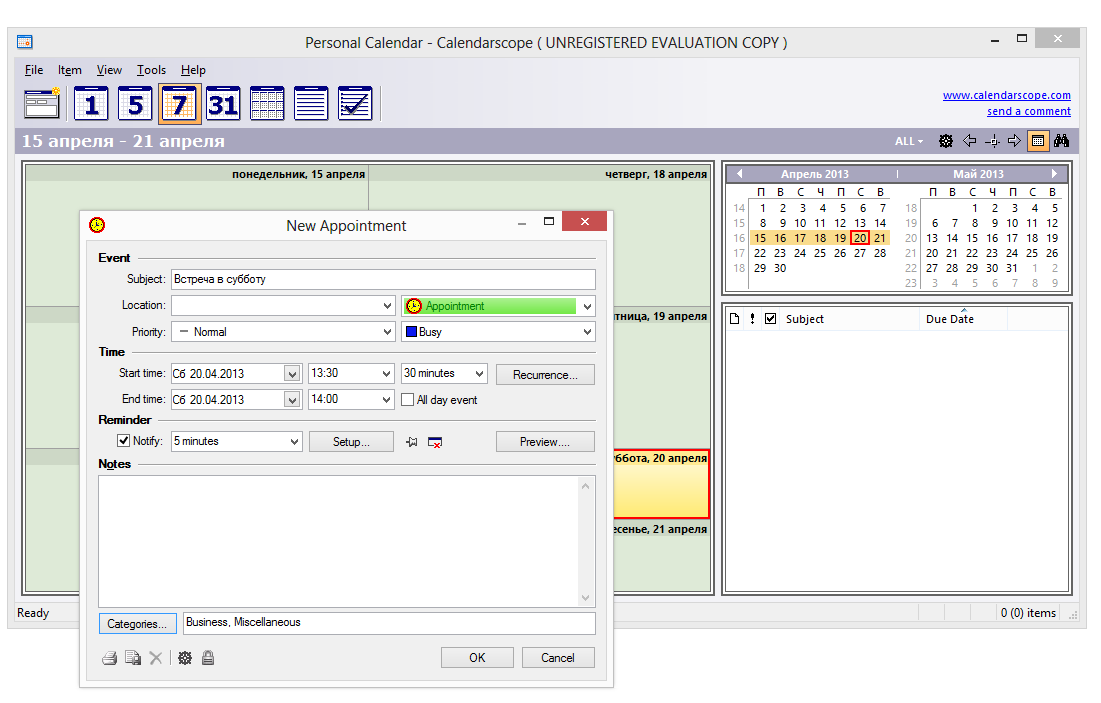The height and width of the screenshot is (703, 1101).
Task: Uncheck the Notify reminder checkbox
Action: pyautogui.click(x=124, y=441)
